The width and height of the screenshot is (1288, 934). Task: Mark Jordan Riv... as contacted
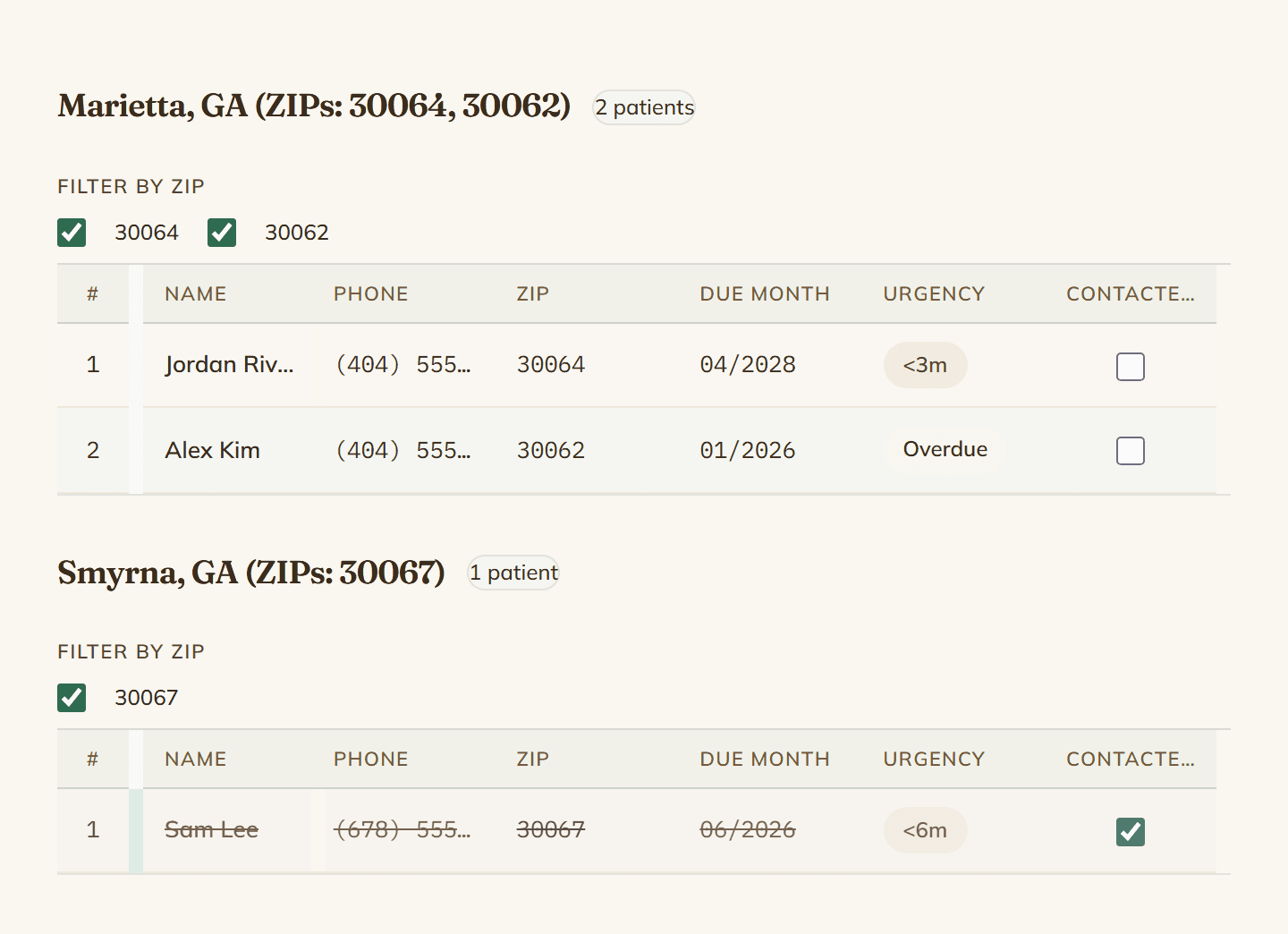(x=1131, y=366)
